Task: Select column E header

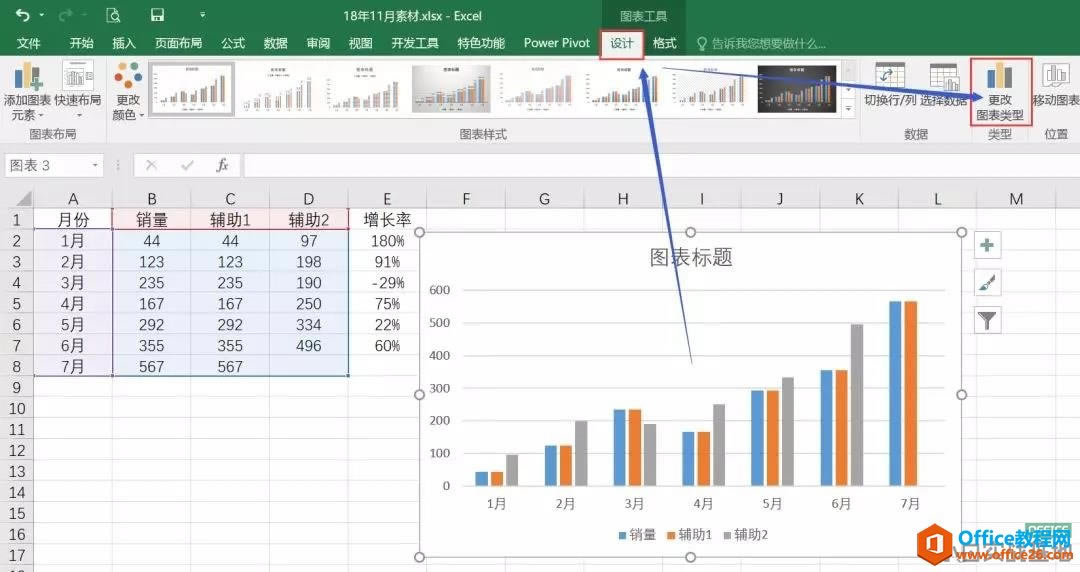Action: 387,199
